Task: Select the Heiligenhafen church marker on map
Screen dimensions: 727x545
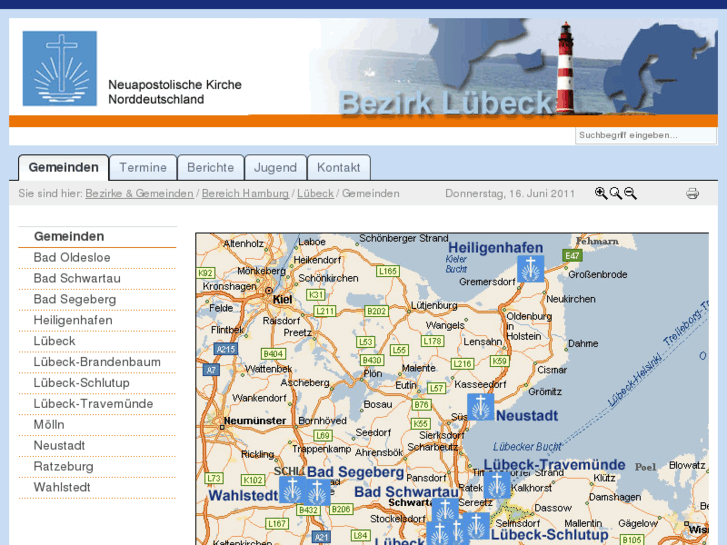Action: pos(531,269)
